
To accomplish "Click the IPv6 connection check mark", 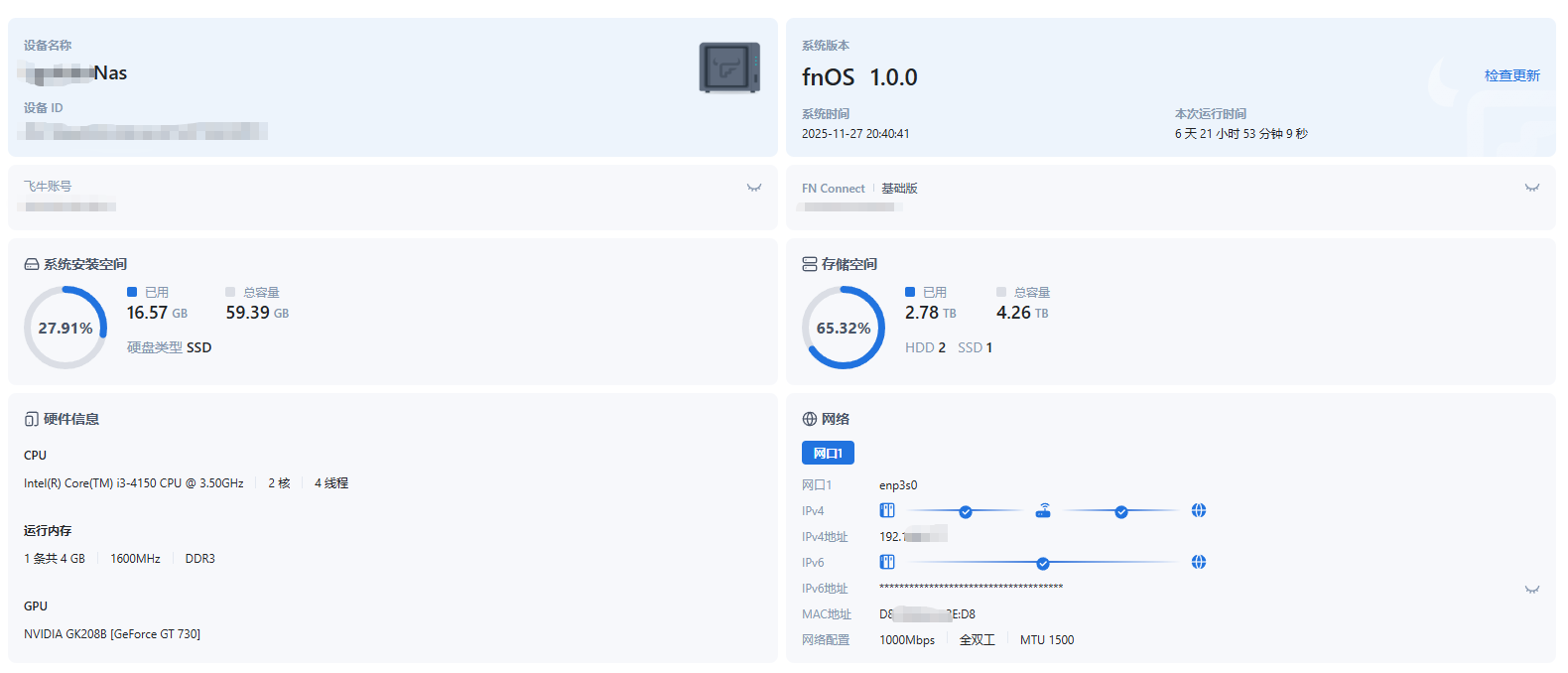I will 1043,564.
